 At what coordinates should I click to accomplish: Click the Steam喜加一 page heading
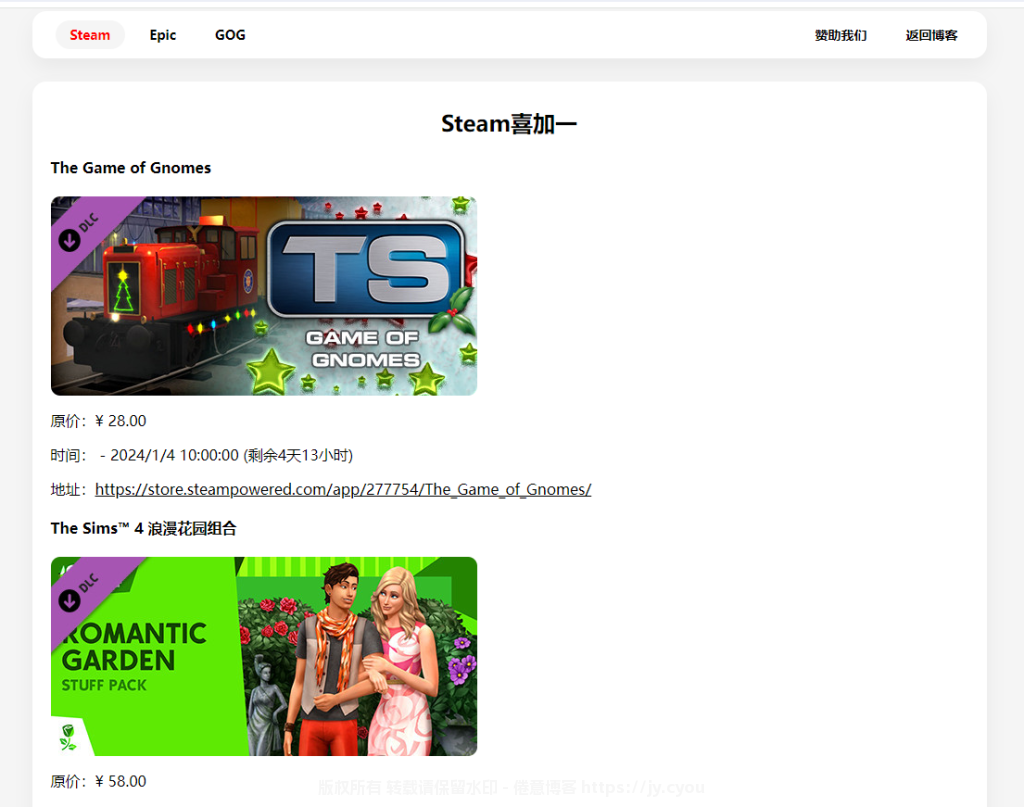509,124
